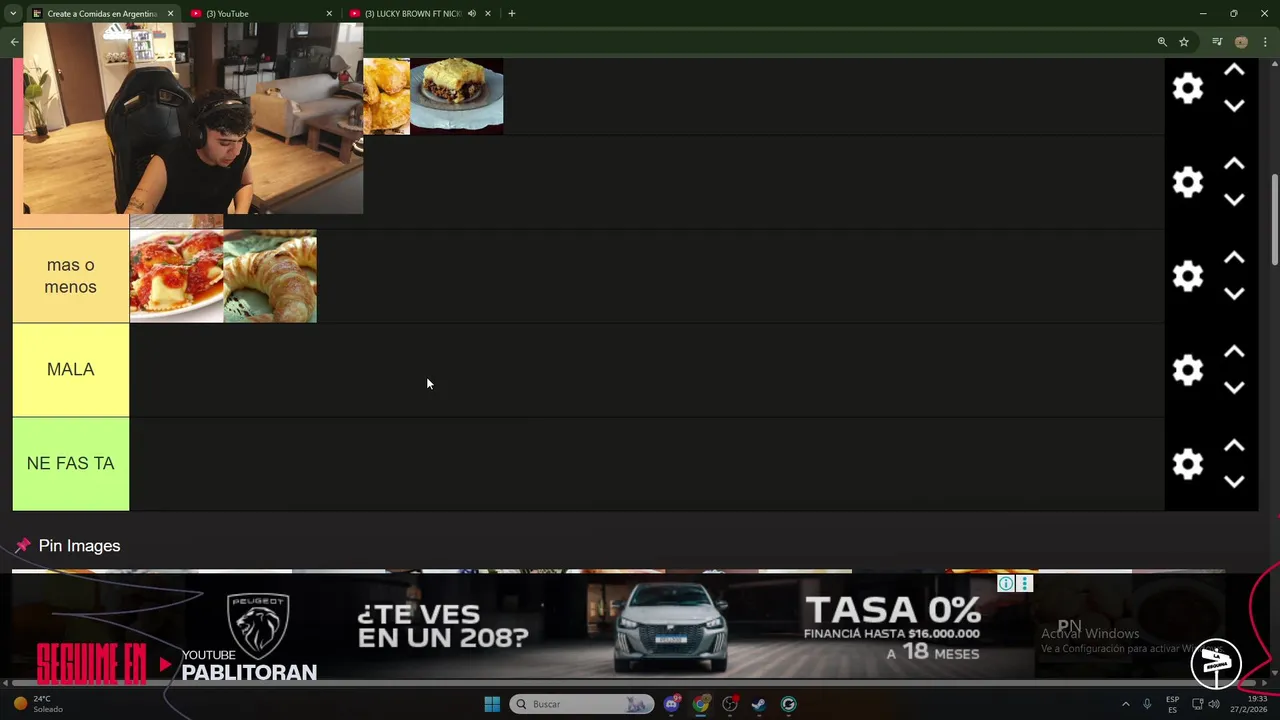Select the fried pastry image beside the shepherd's pie
Image resolution: width=1280 pixels, height=720 pixels.
tap(387, 96)
